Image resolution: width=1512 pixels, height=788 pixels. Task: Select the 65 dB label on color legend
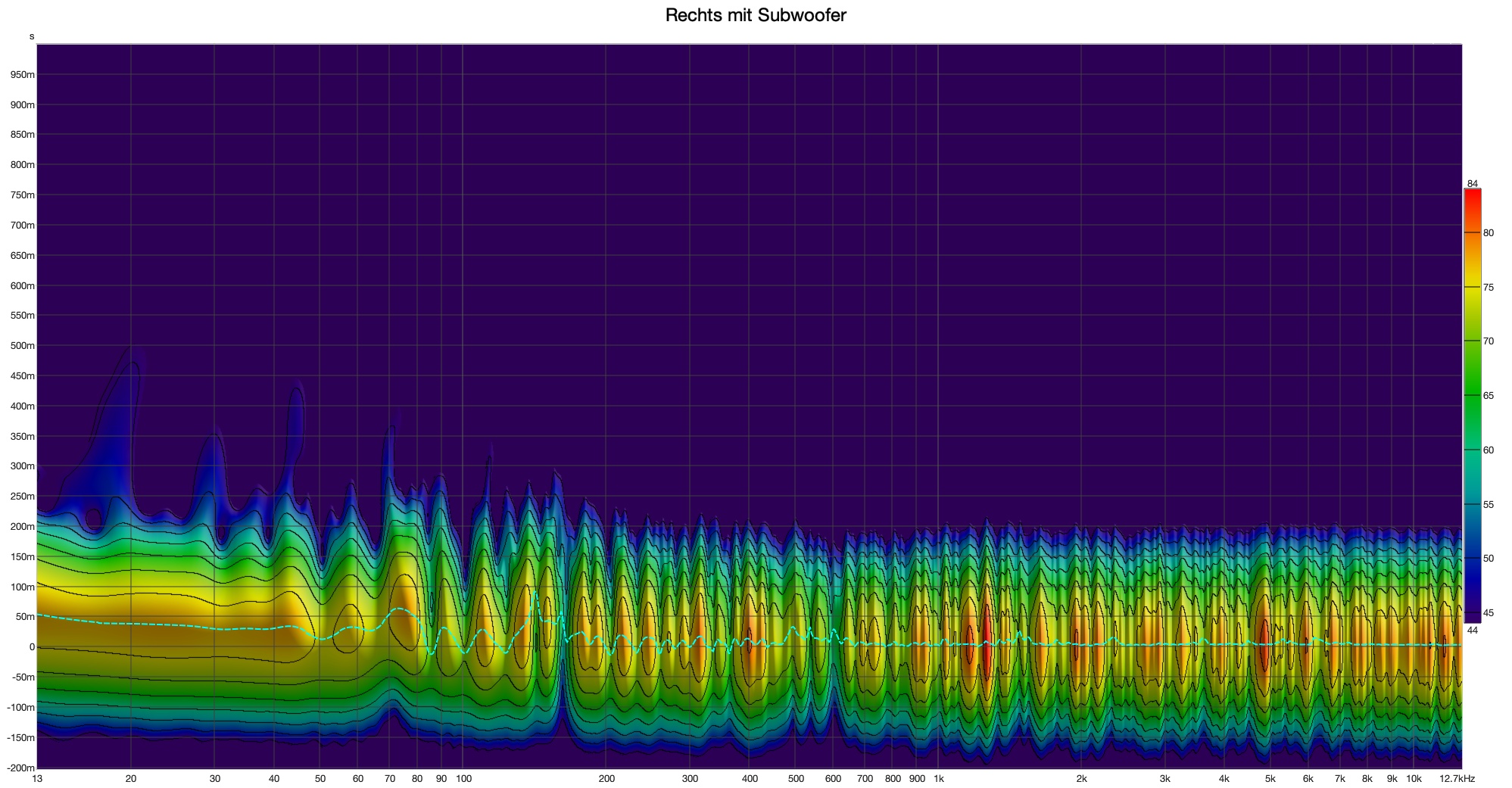[1488, 396]
